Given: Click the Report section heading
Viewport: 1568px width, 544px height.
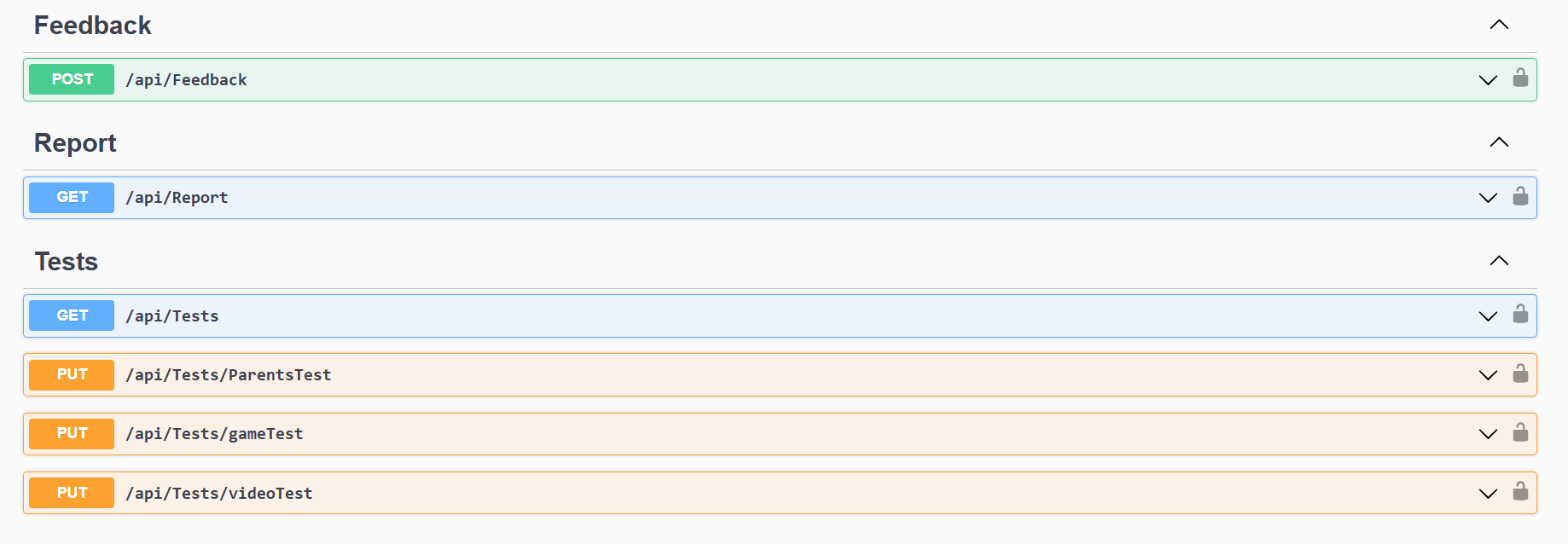Looking at the screenshot, I should [75, 143].
